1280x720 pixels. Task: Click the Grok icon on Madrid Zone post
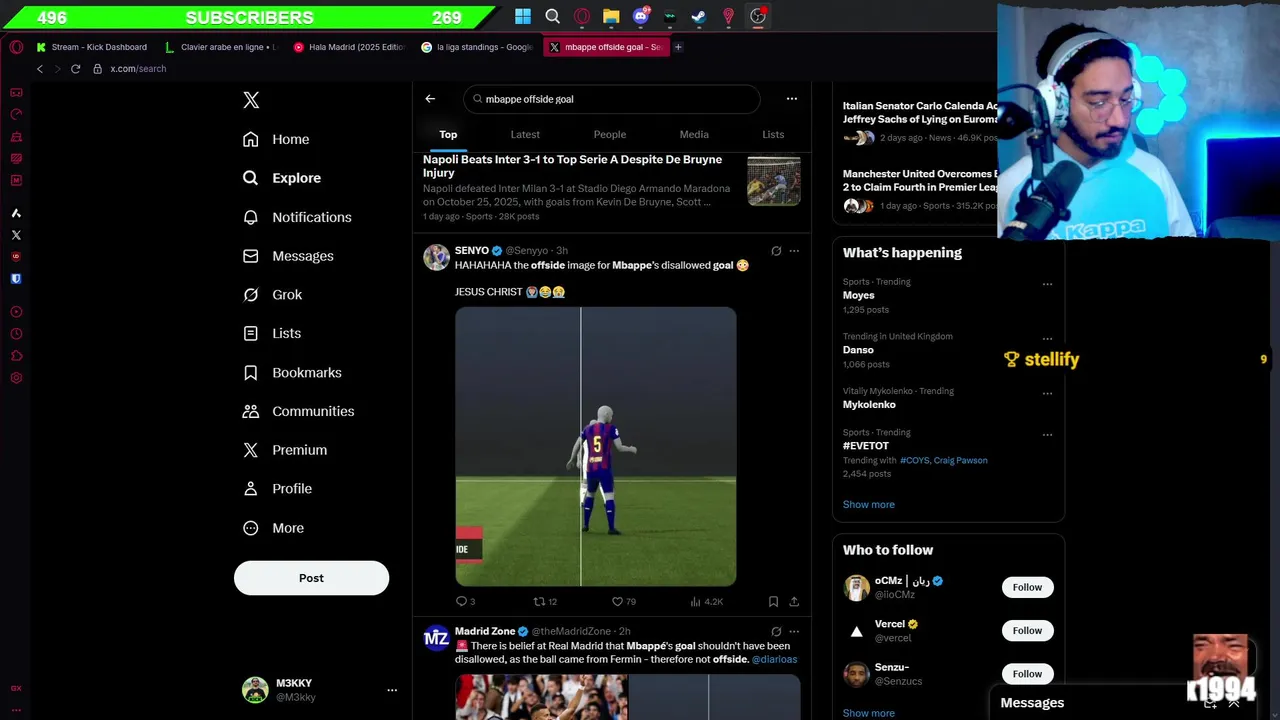click(776, 632)
